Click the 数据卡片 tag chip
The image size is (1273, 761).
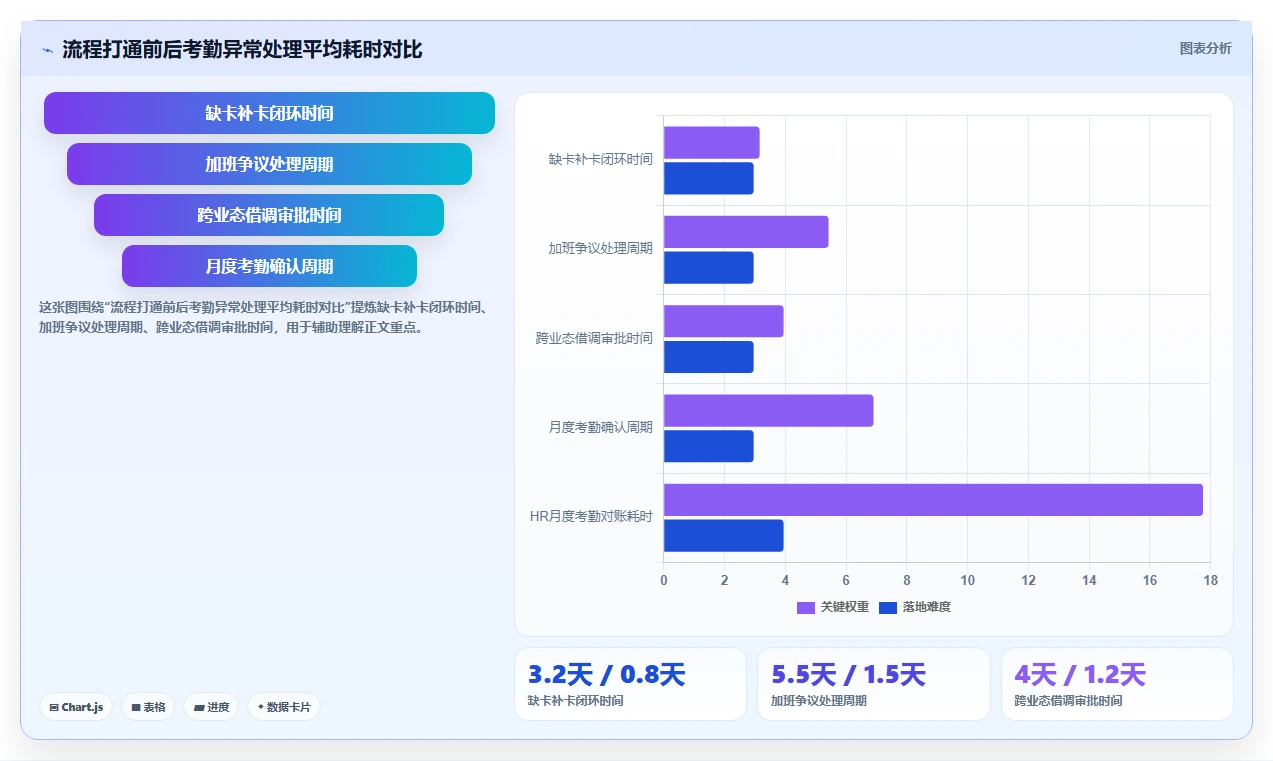tap(284, 707)
